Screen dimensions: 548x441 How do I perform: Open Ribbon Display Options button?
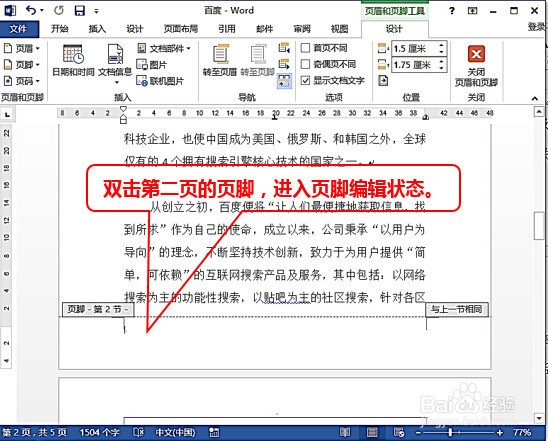click(x=473, y=11)
